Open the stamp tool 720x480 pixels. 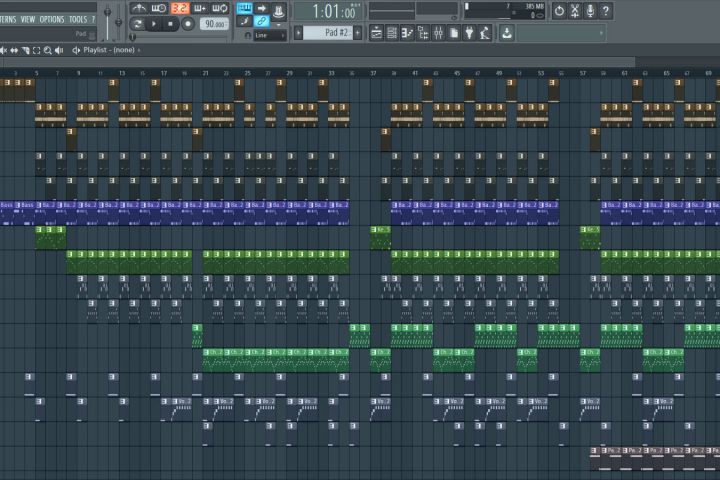(278, 10)
